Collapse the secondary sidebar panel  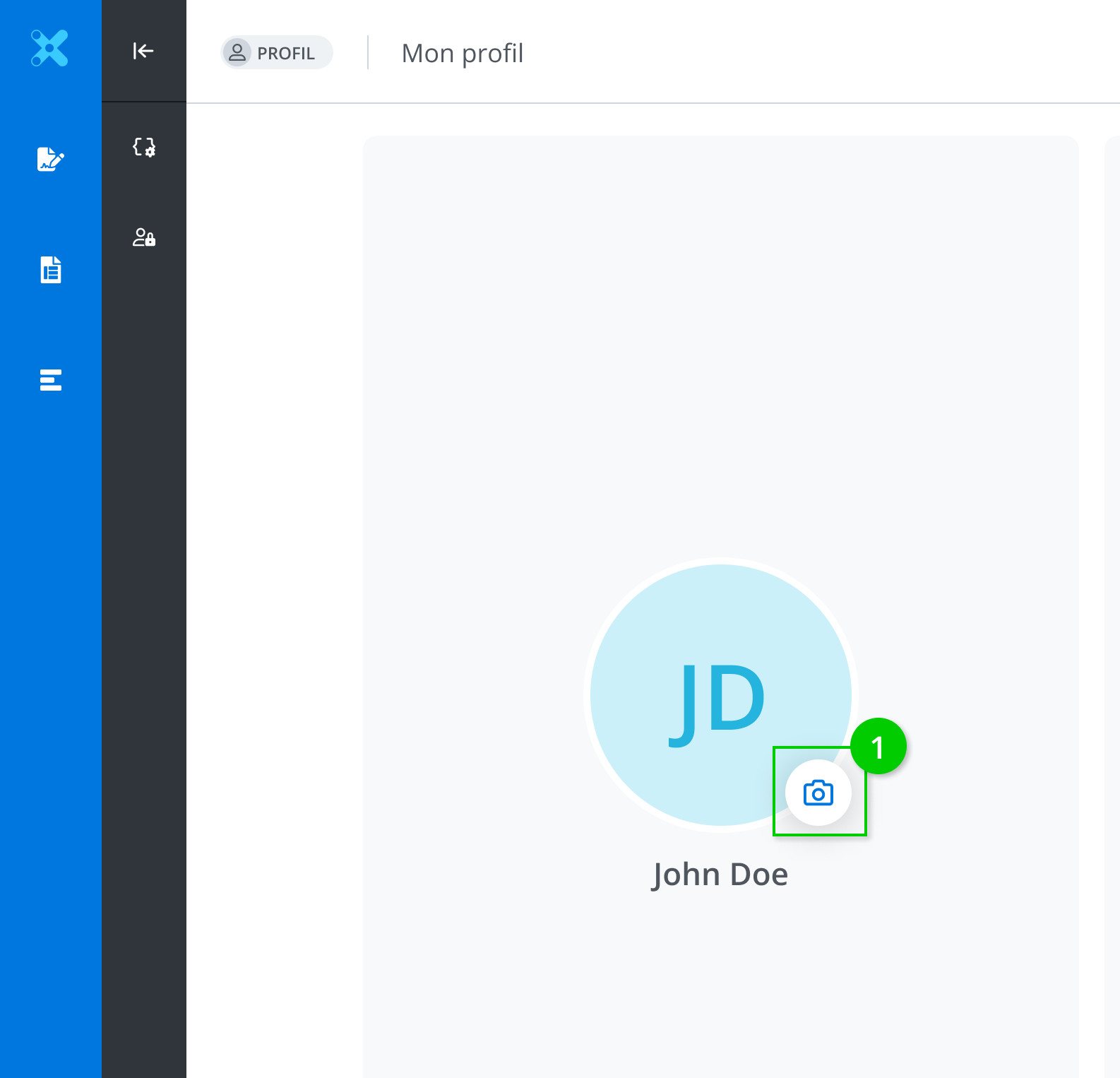pyautogui.click(x=143, y=51)
